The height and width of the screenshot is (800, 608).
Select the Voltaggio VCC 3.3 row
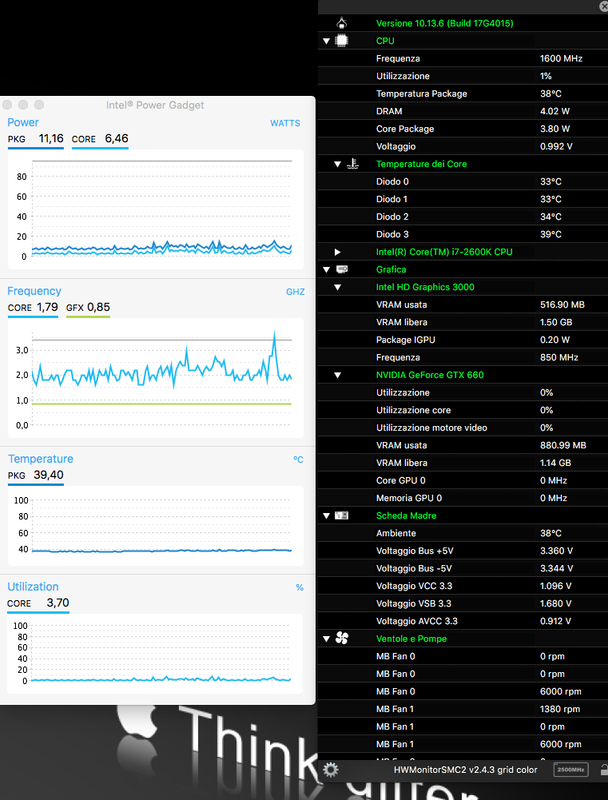tap(463, 586)
